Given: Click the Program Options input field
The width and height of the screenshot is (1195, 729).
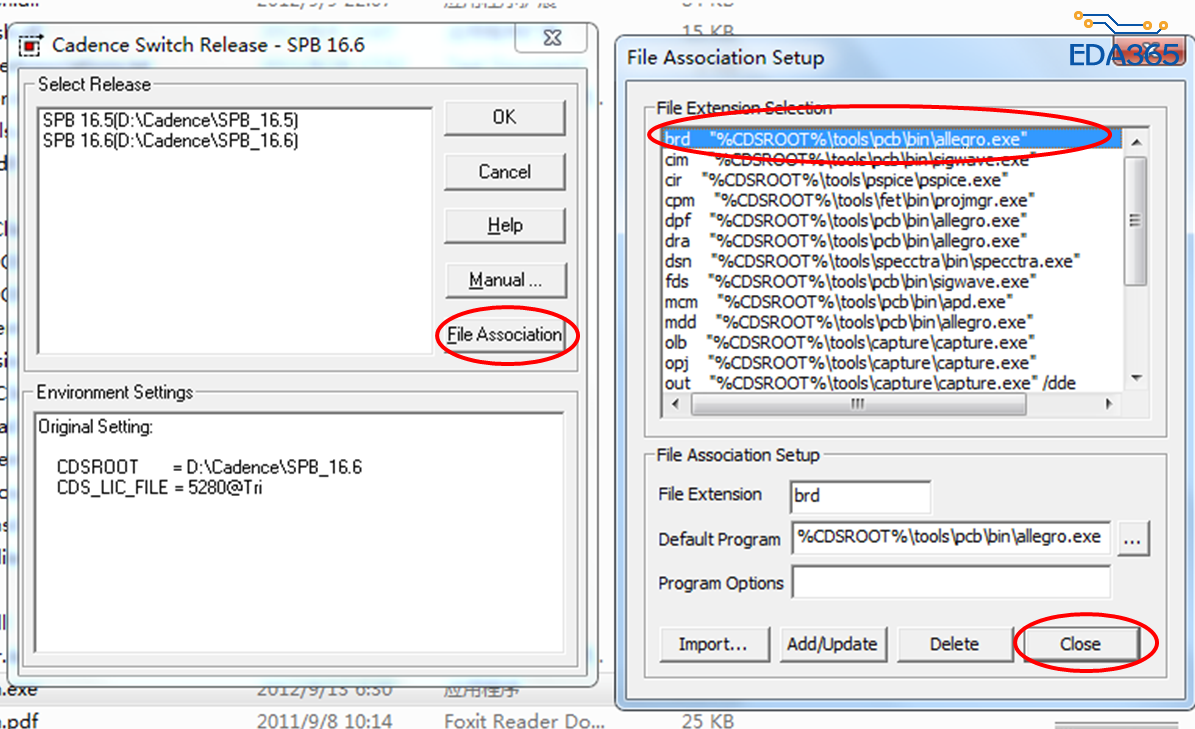Looking at the screenshot, I should pyautogui.click(x=951, y=583).
